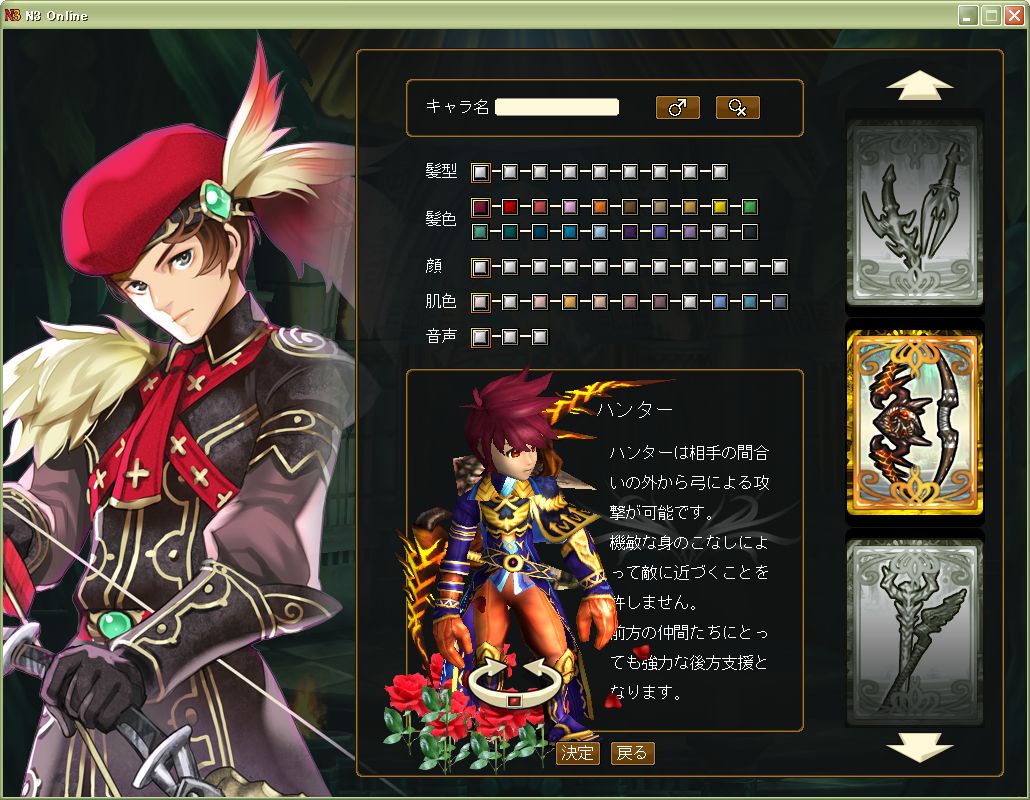Click the 決定 confirm button
The image size is (1030, 800).
(577, 753)
